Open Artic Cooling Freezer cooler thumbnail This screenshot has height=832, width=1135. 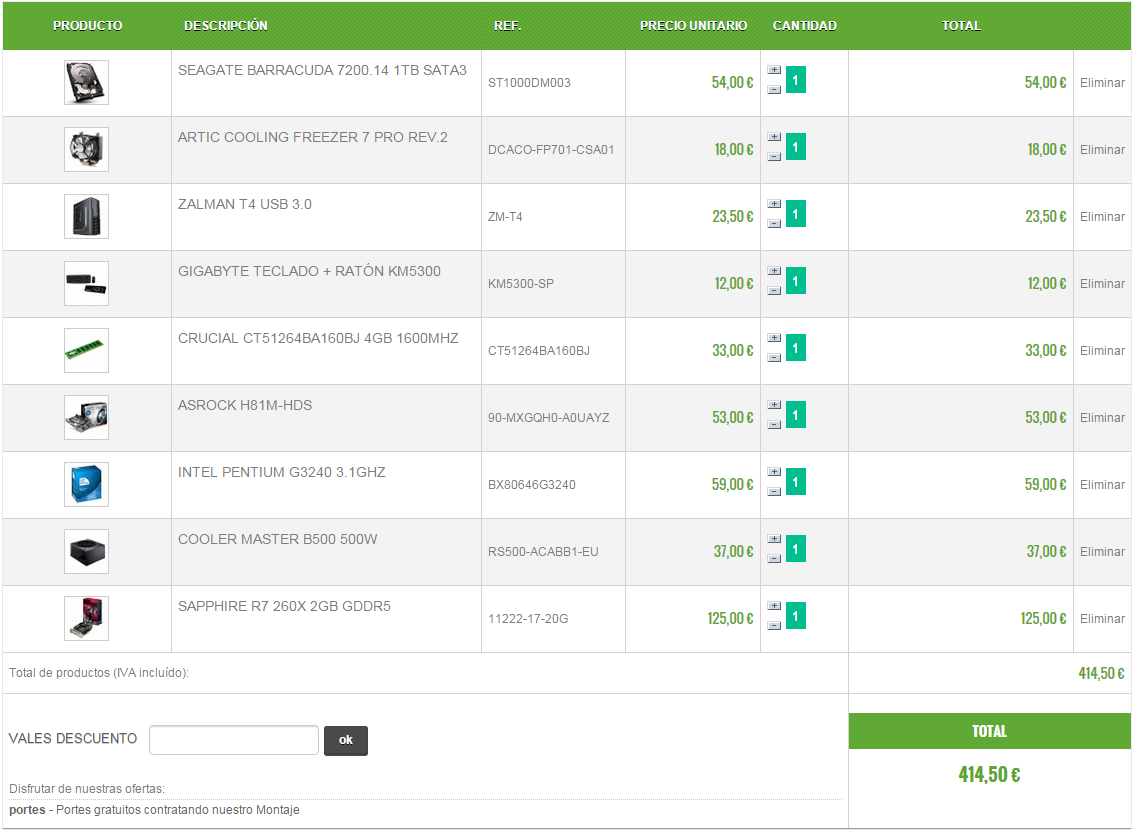(86, 149)
